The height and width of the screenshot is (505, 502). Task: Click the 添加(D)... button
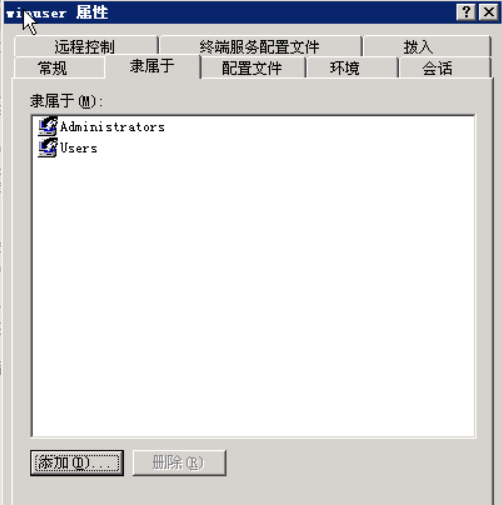(77, 463)
